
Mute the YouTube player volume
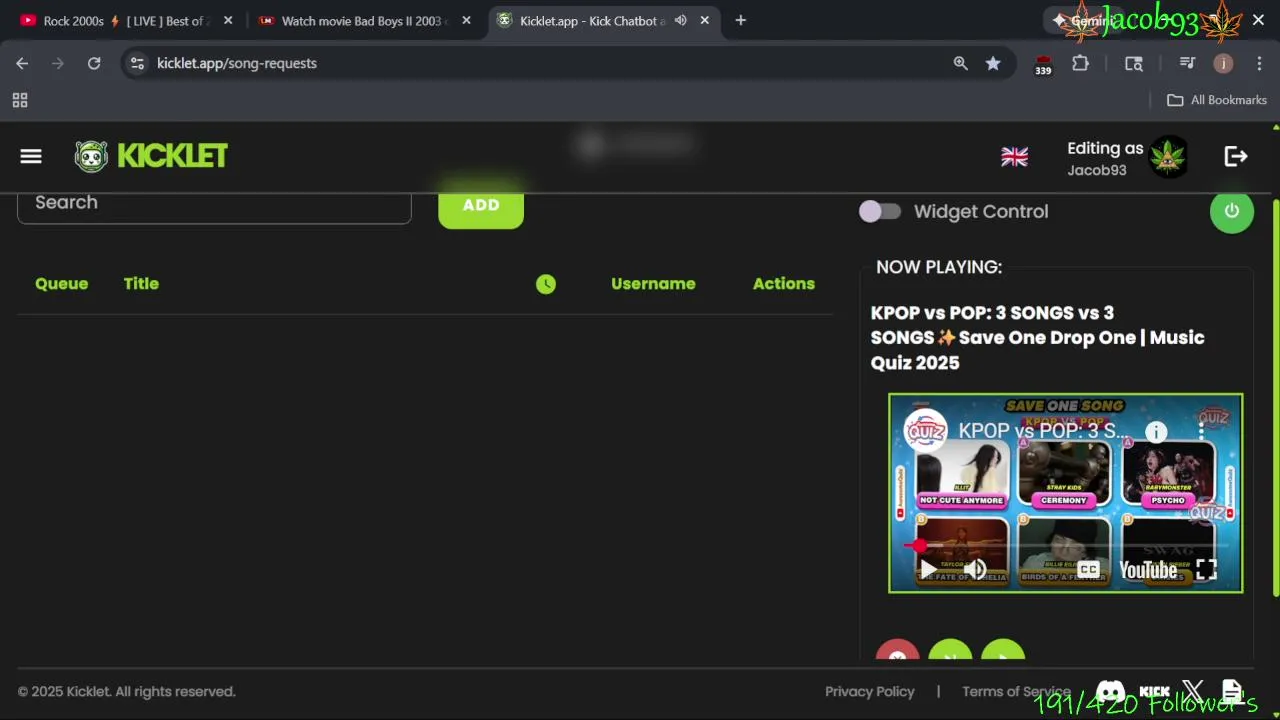point(975,570)
